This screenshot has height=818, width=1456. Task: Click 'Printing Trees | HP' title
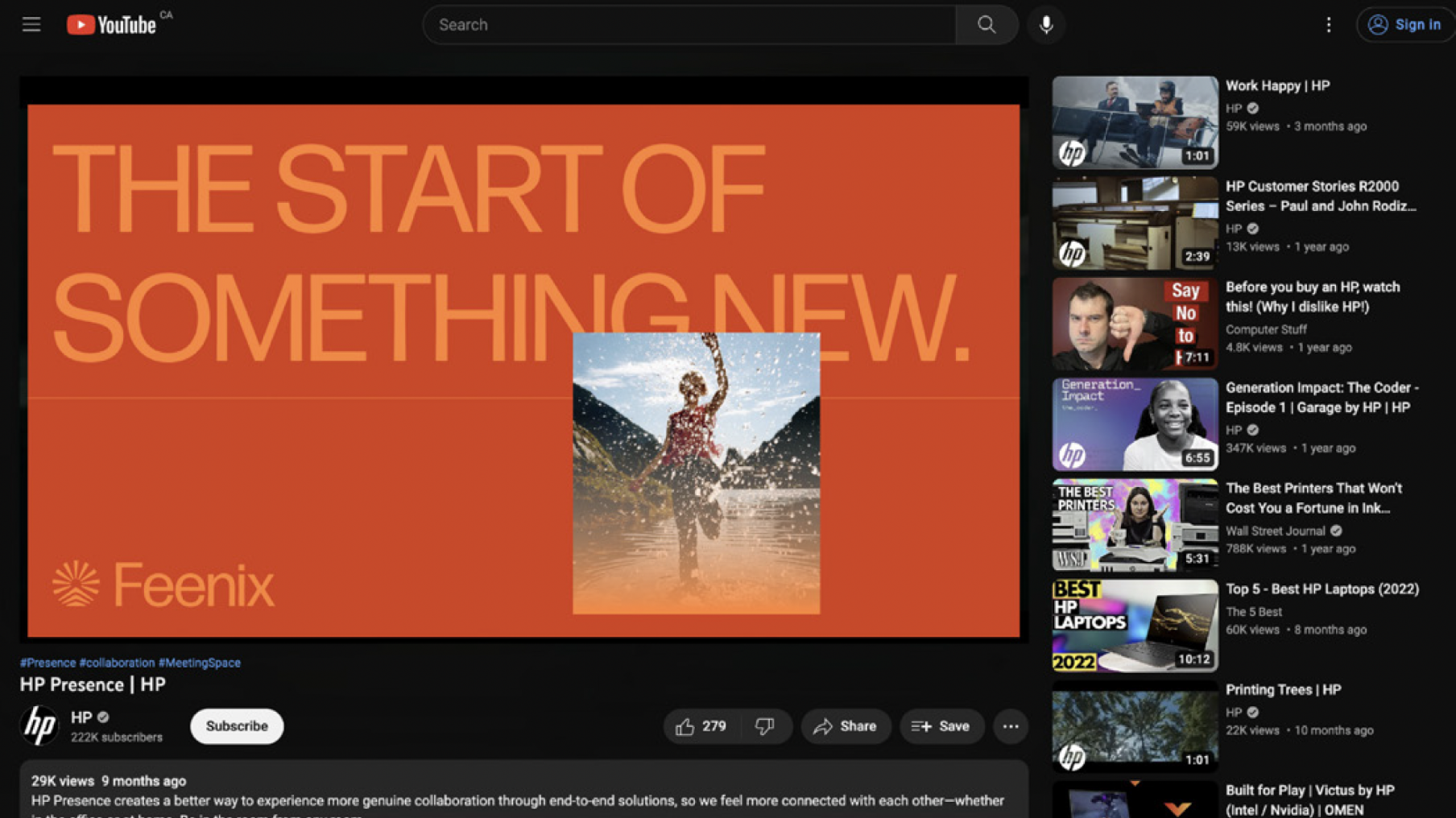click(1283, 690)
